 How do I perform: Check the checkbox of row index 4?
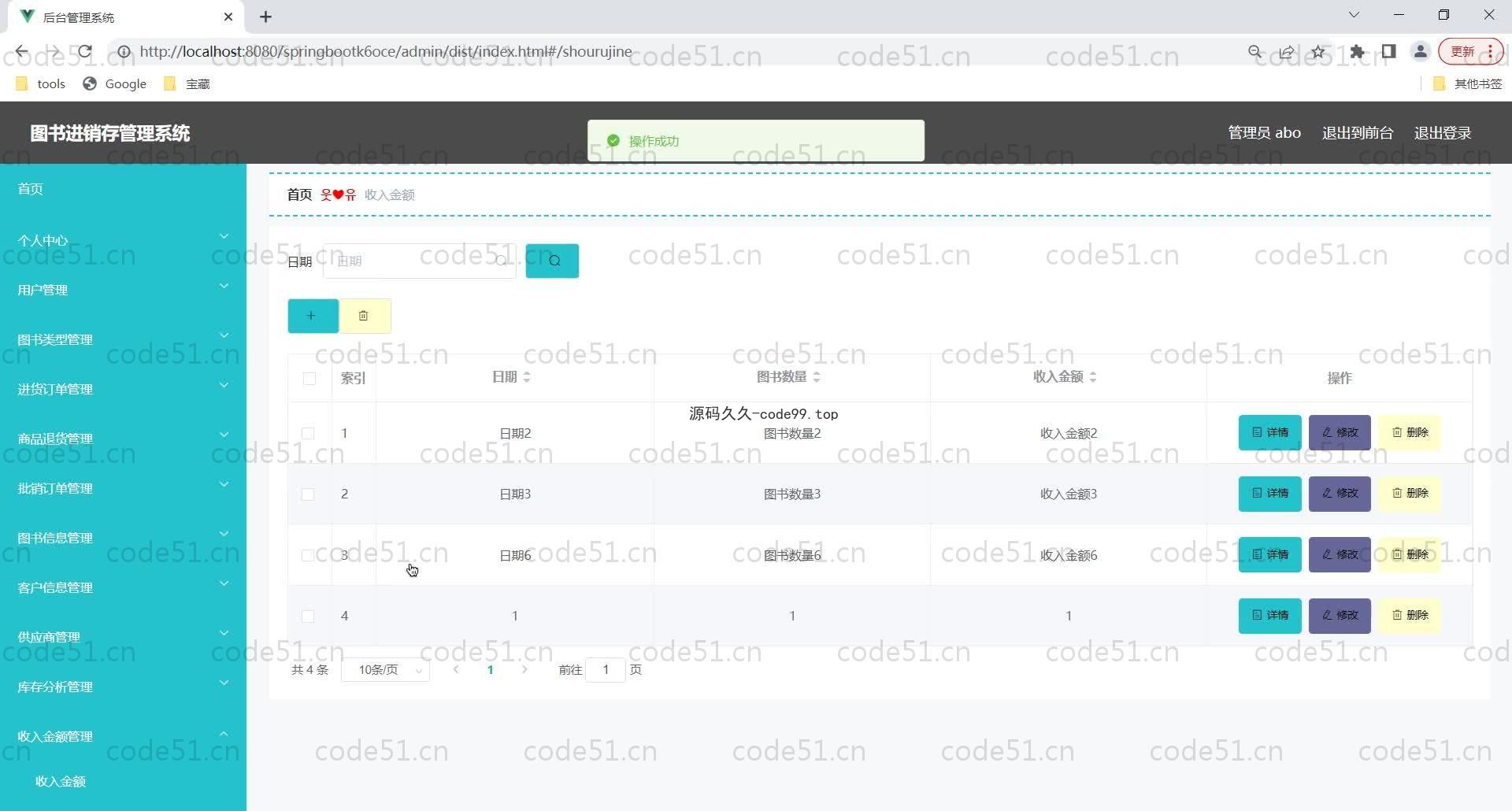click(x=308, y=617)
